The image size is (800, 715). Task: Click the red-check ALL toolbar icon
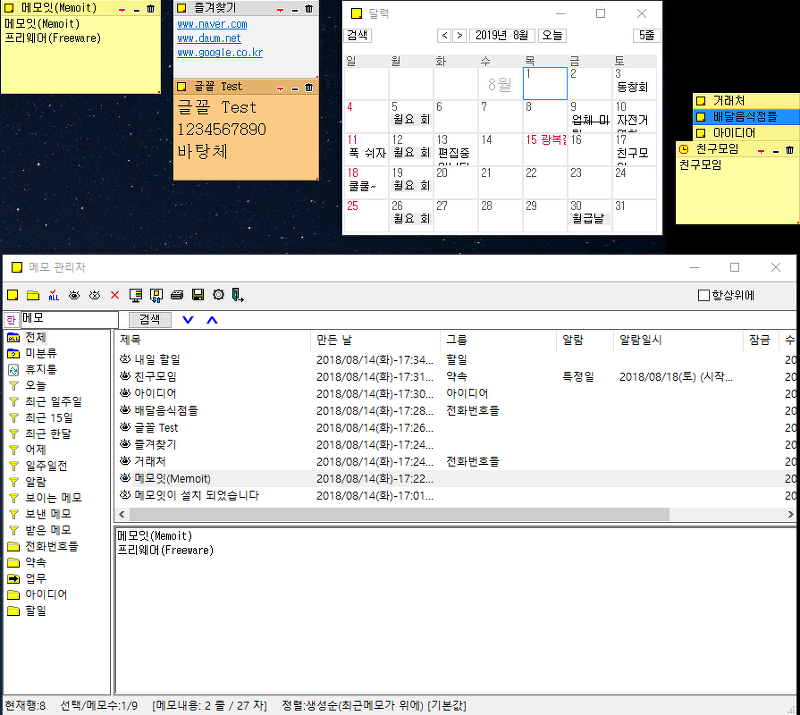[x=54, y=295]
